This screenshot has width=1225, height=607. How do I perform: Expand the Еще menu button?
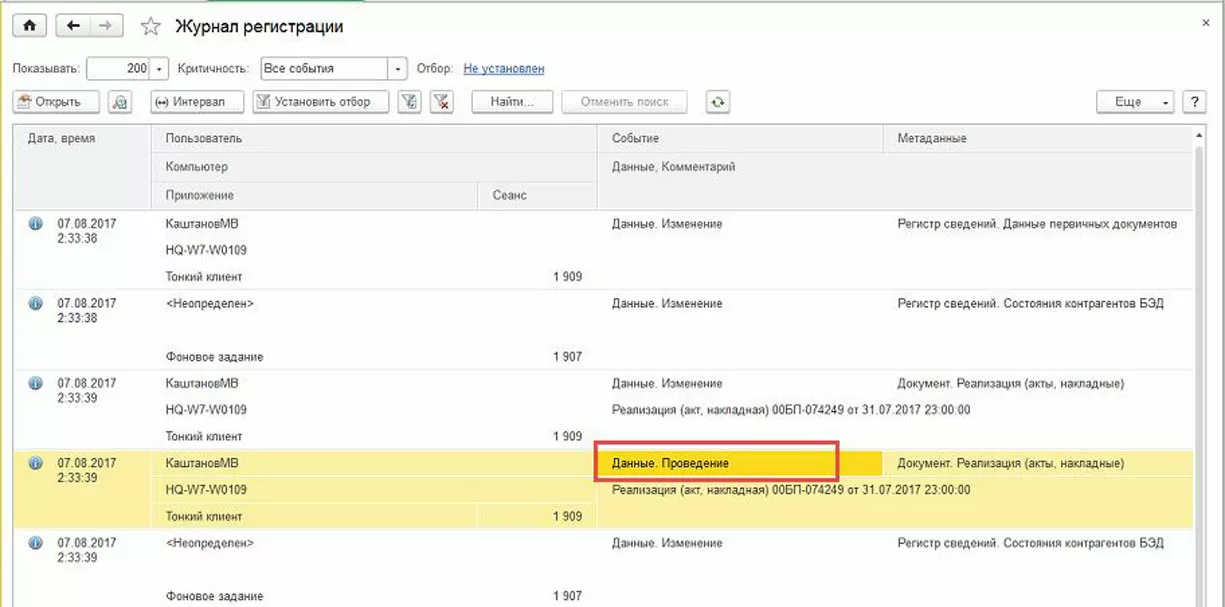point(1136,101)
